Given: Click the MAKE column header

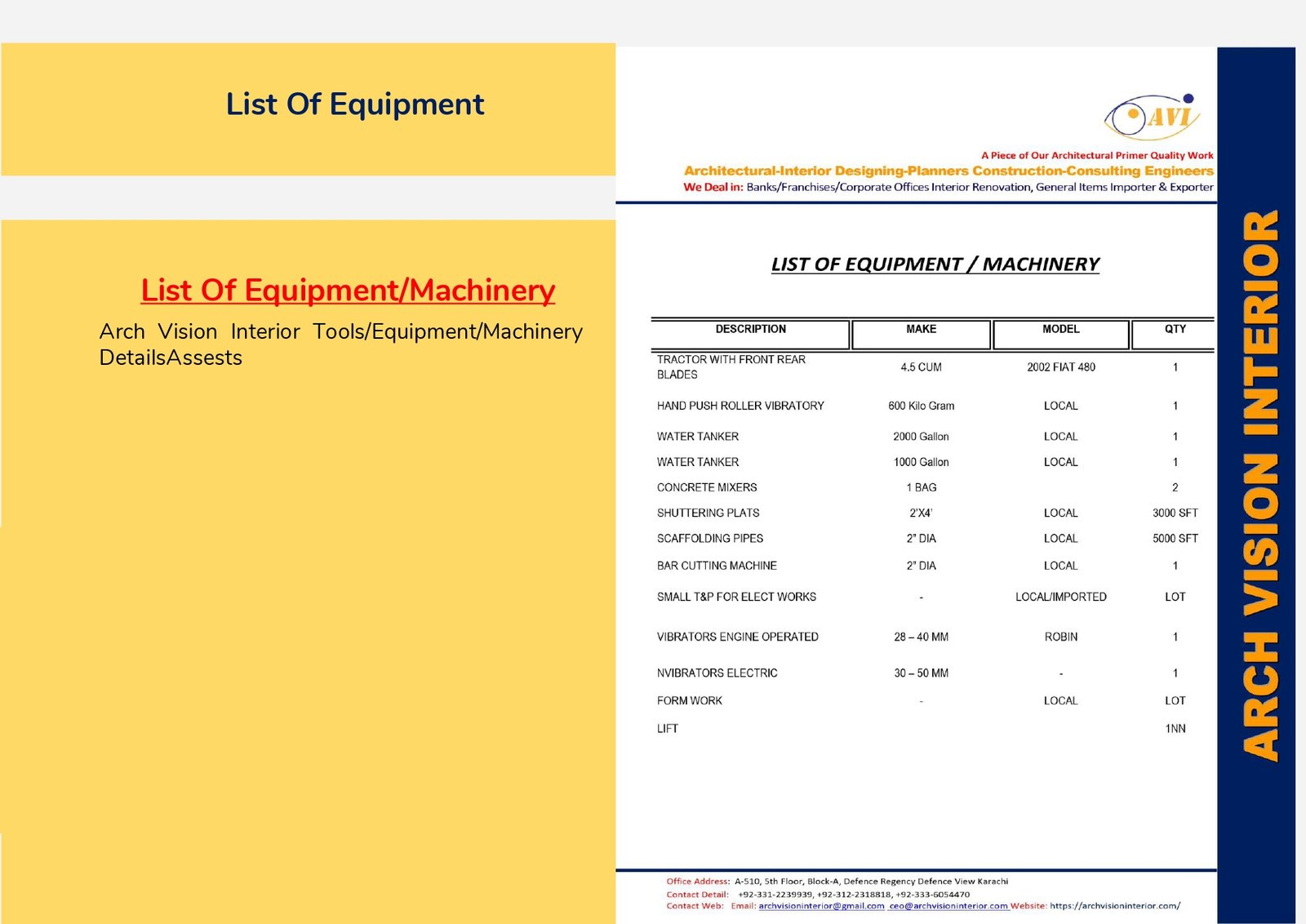Looking at the screenshot, I should pyautogui.click(x=921, y=329).
